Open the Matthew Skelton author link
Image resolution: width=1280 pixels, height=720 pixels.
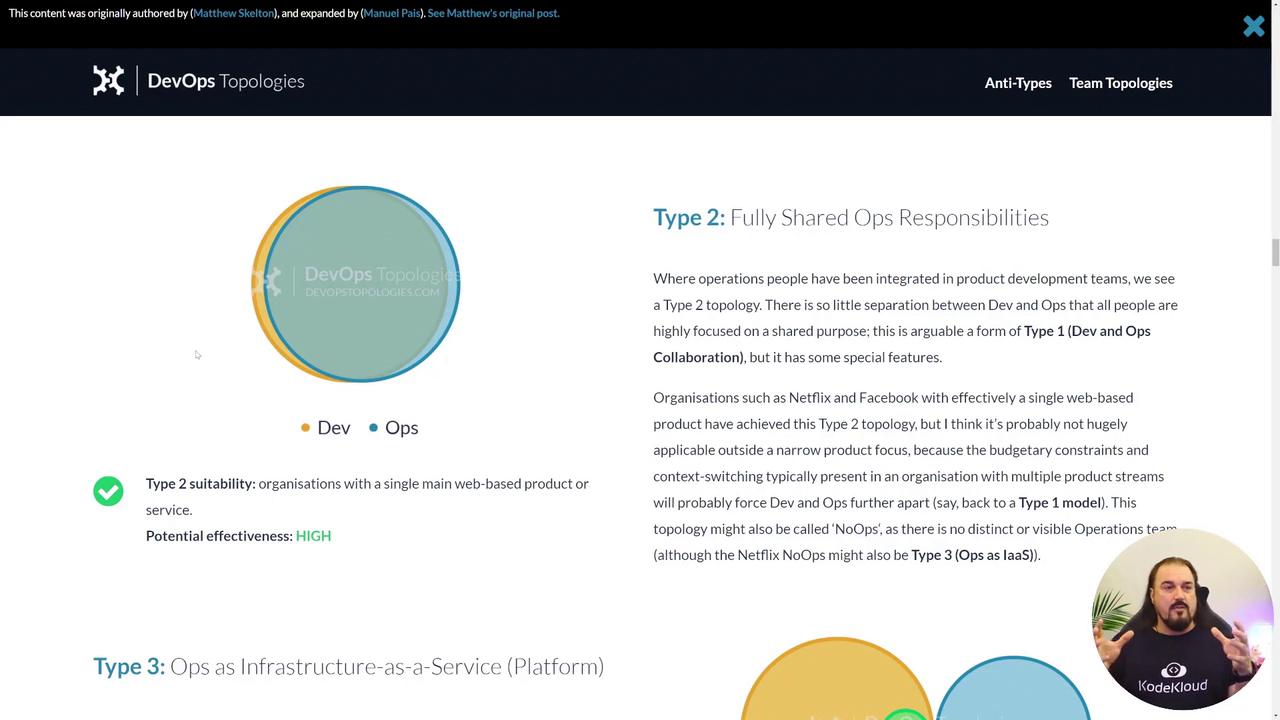[x=233, y=13]
